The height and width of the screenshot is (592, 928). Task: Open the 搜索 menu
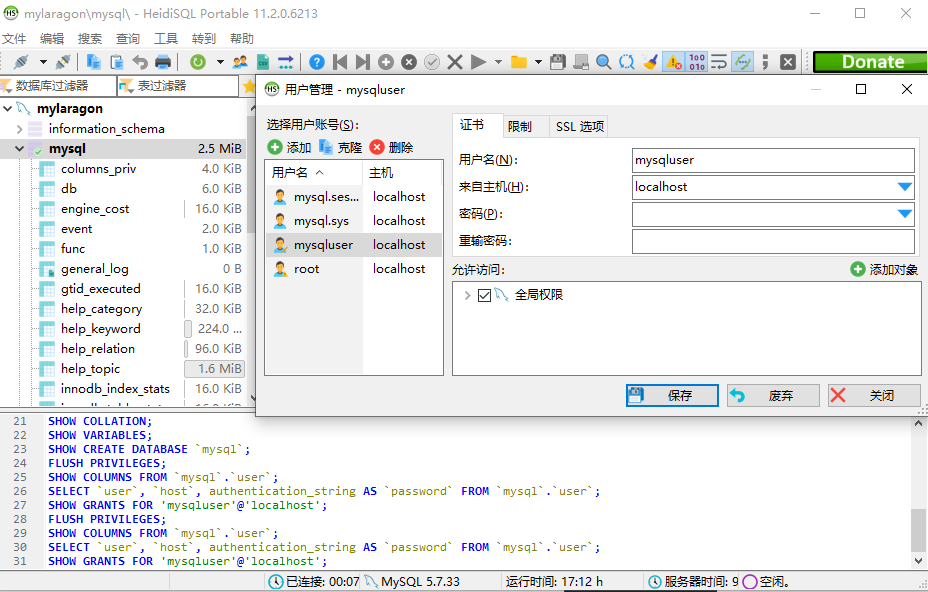pos(90,38)
